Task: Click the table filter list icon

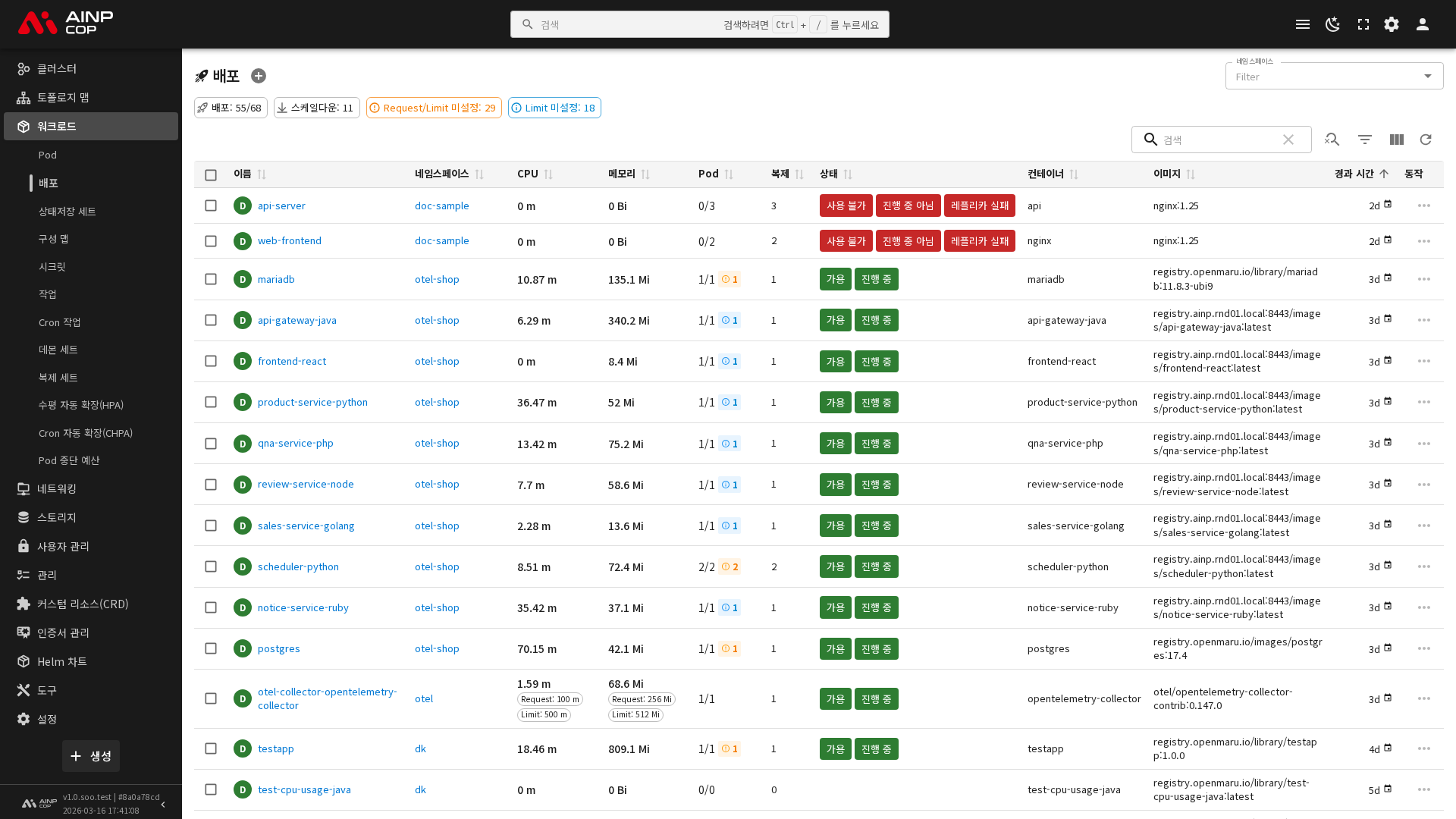Action: (1364, 140)
